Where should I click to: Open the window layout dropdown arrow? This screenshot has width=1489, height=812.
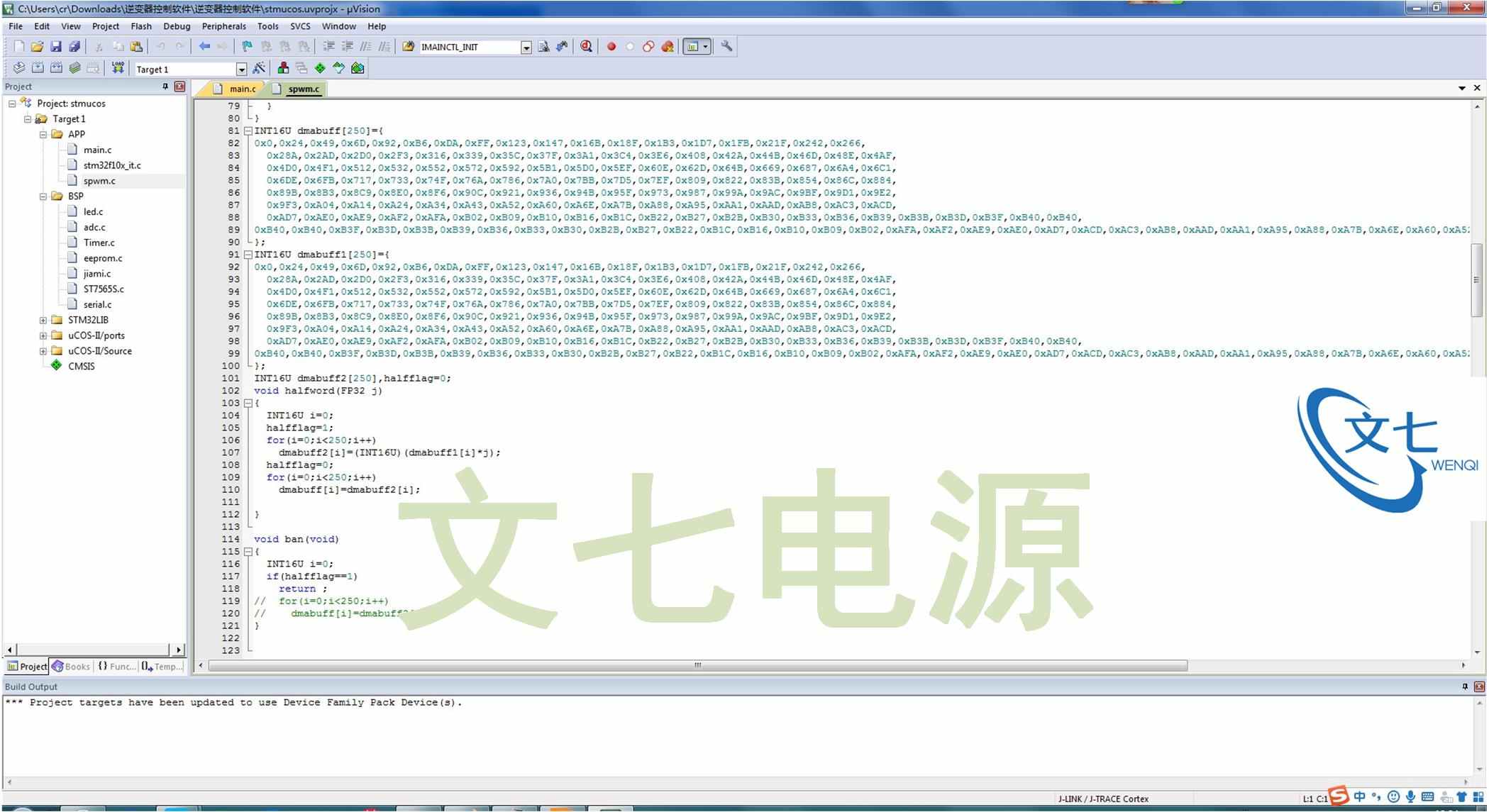click(705, 47)
